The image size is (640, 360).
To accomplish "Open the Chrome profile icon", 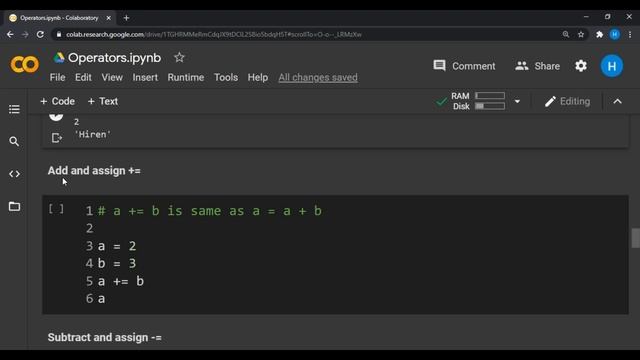I will (x=615, y=34).
